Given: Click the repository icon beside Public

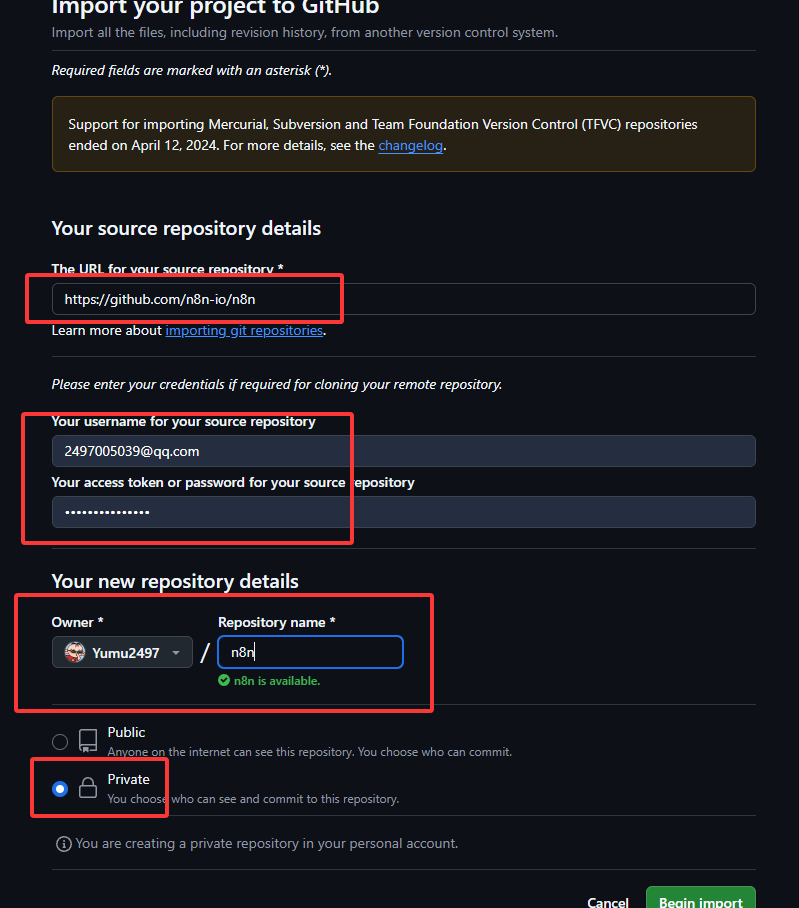Looking at the screenshot, I should coord(88,741).
